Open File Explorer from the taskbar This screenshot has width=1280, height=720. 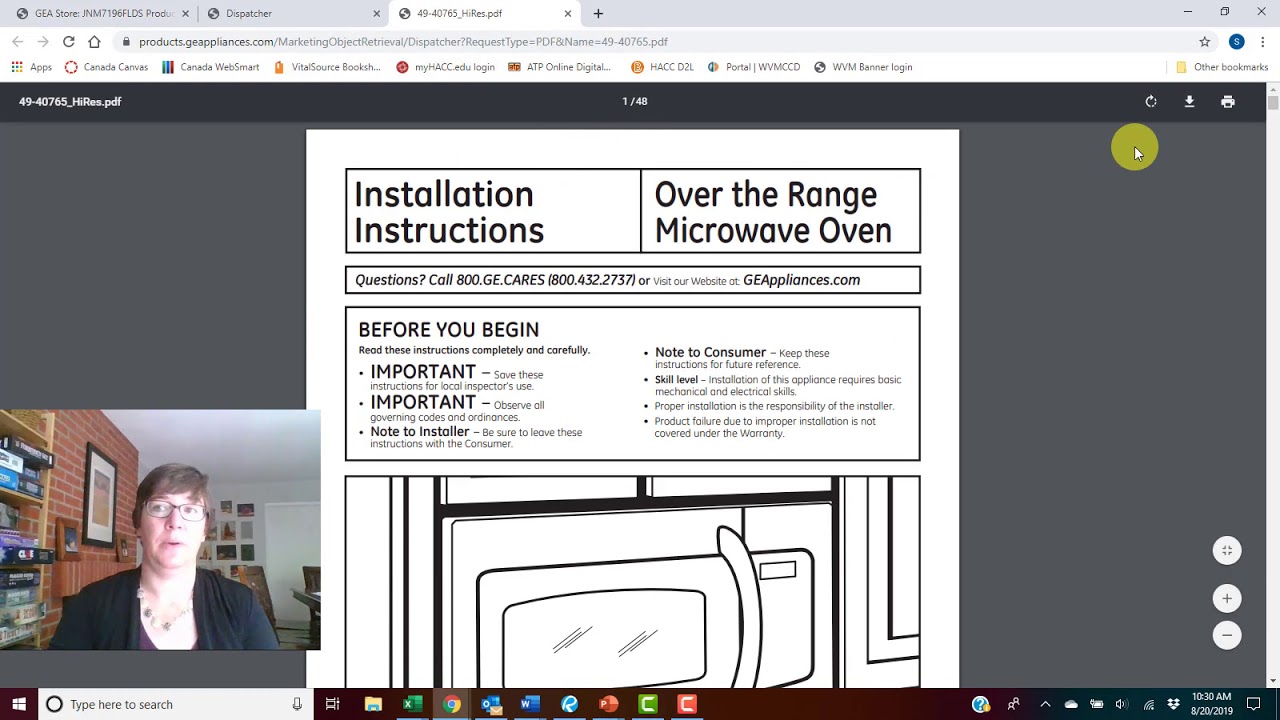373,704
